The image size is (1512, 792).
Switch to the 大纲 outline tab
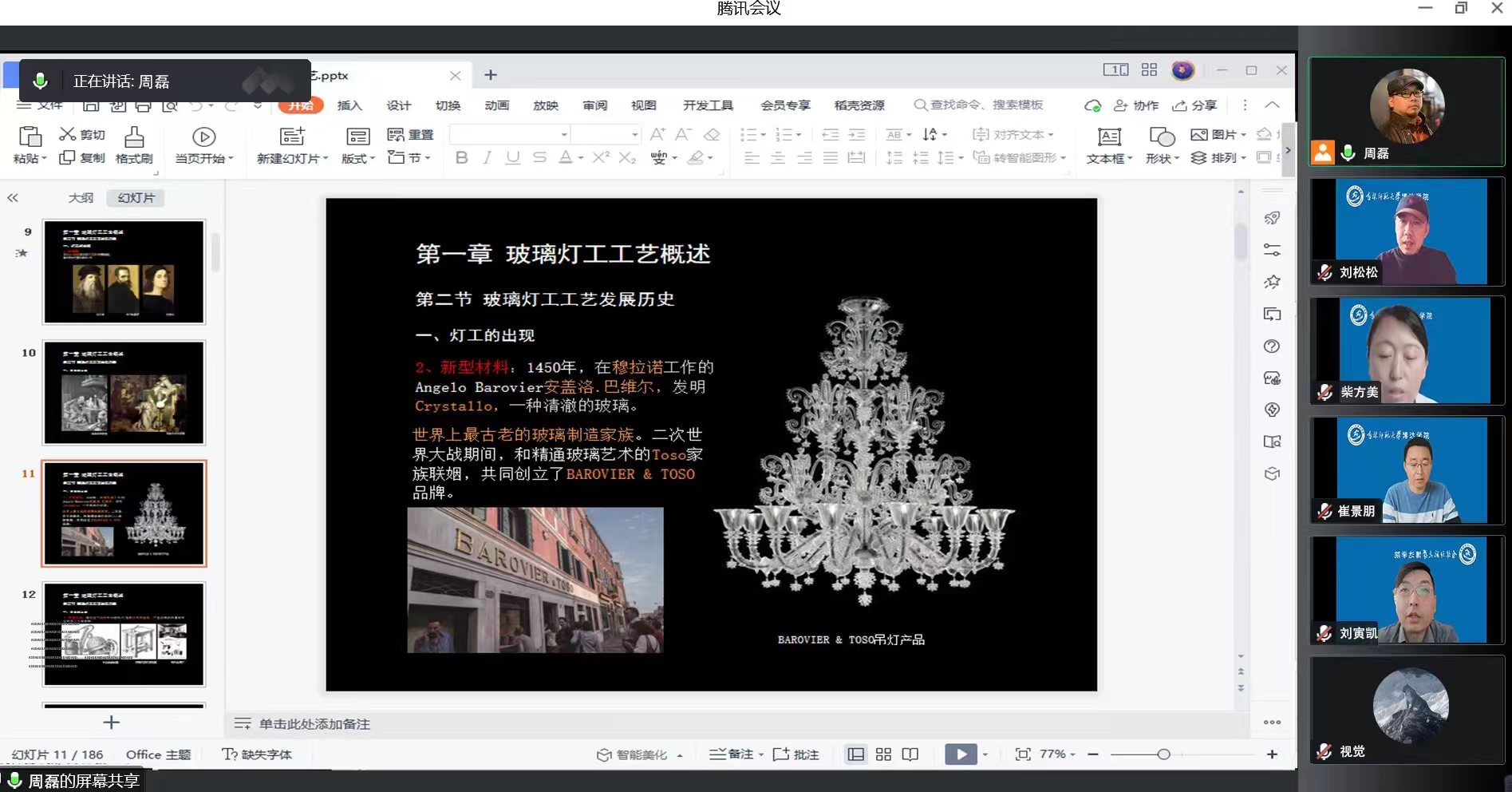click(x=81, y=198)
